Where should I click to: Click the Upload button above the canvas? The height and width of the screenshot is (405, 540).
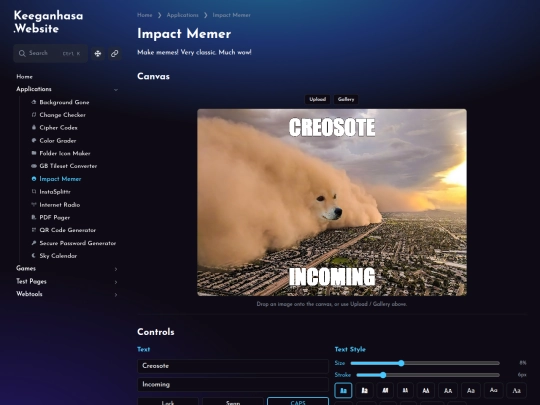pos(317,99)
